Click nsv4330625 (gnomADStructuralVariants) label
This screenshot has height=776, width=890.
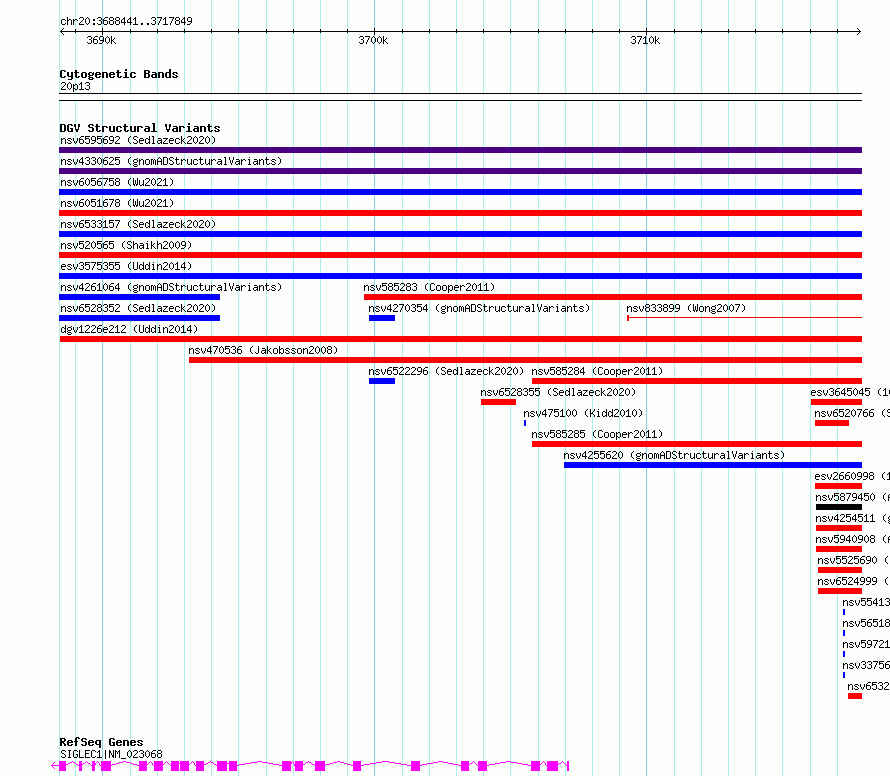171,161
